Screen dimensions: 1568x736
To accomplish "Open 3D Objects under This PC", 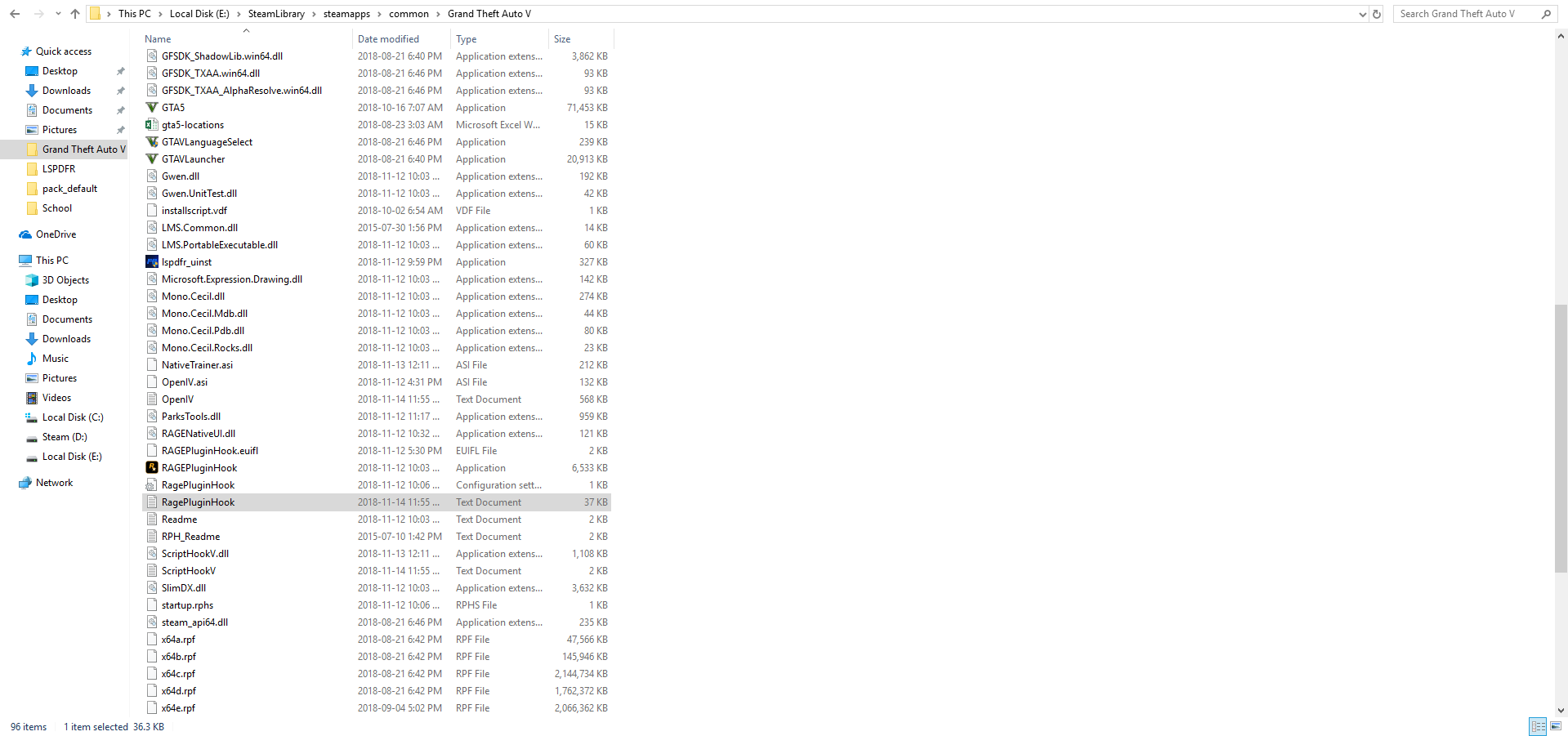I will [x=65, y=280].
